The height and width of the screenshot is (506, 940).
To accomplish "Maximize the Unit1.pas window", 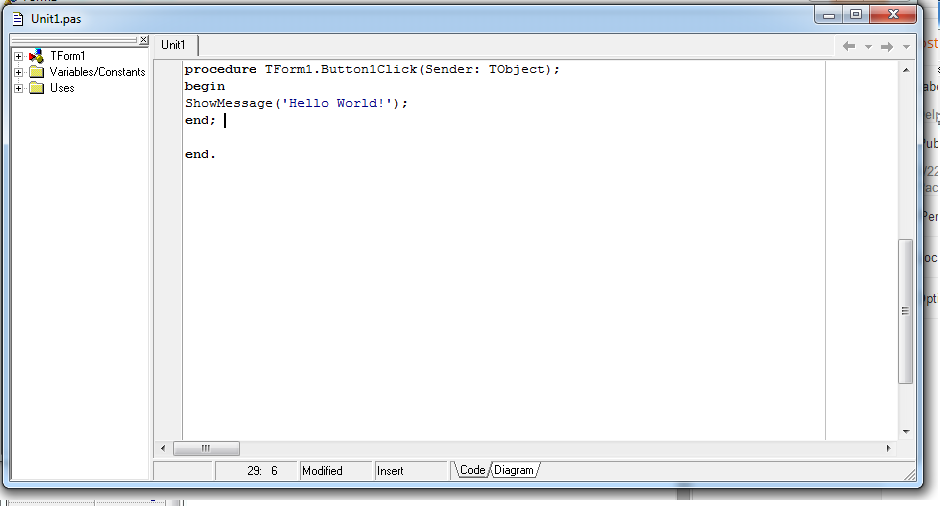I will point(856,15).
